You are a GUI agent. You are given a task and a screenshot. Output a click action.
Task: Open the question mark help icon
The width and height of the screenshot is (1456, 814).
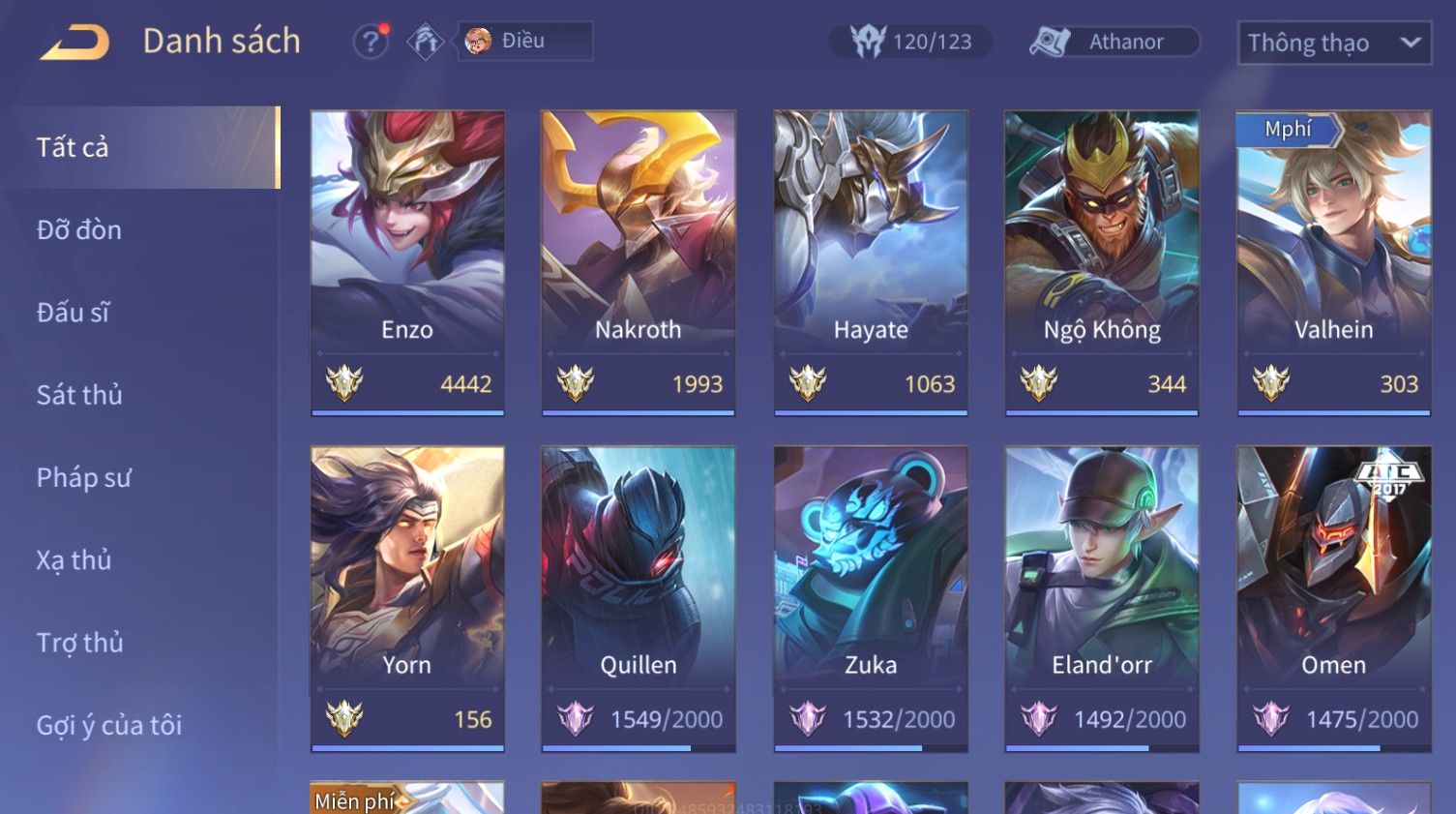[x=371, y=42]
